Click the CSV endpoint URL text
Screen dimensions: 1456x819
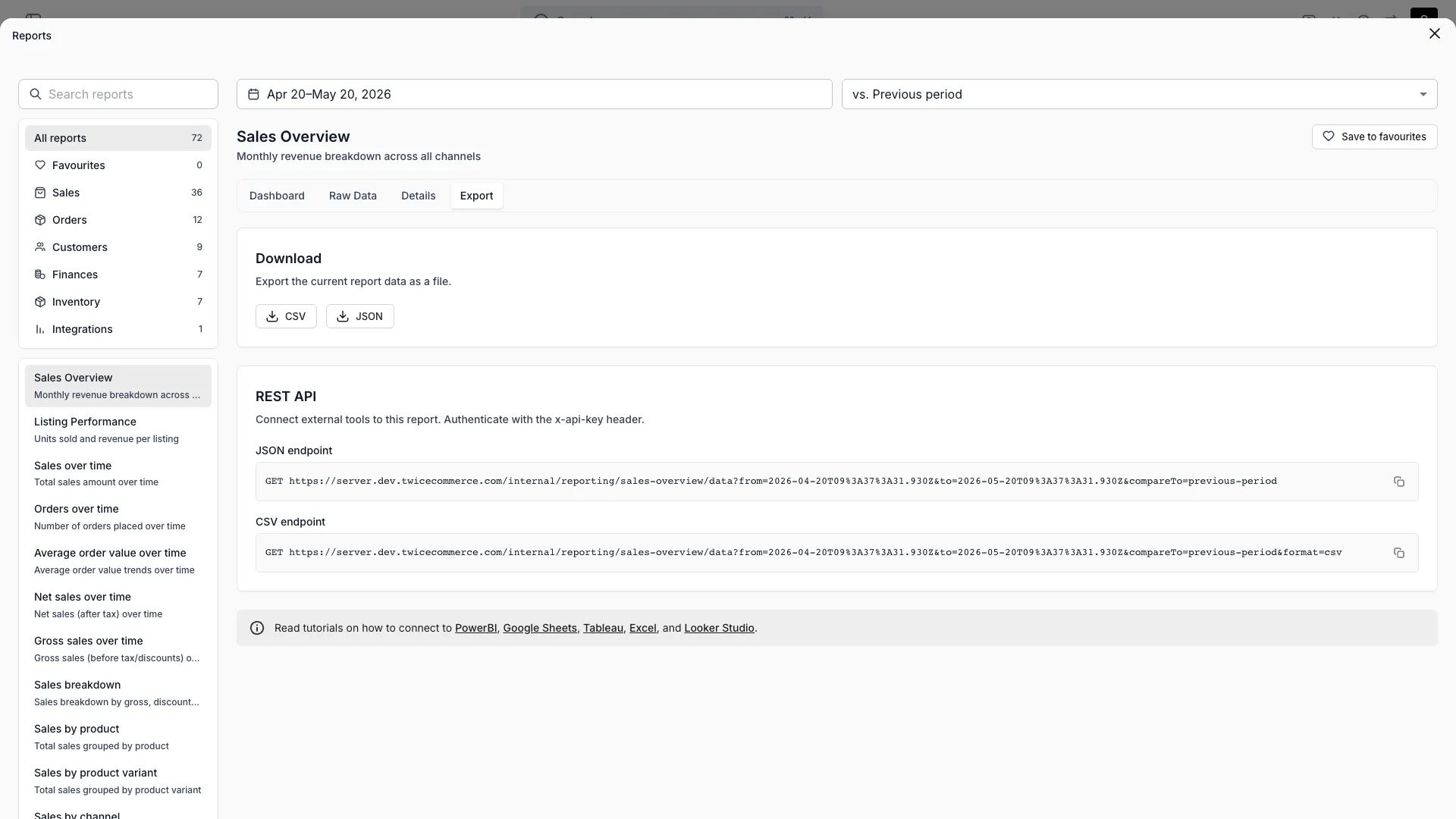[804, 553]
